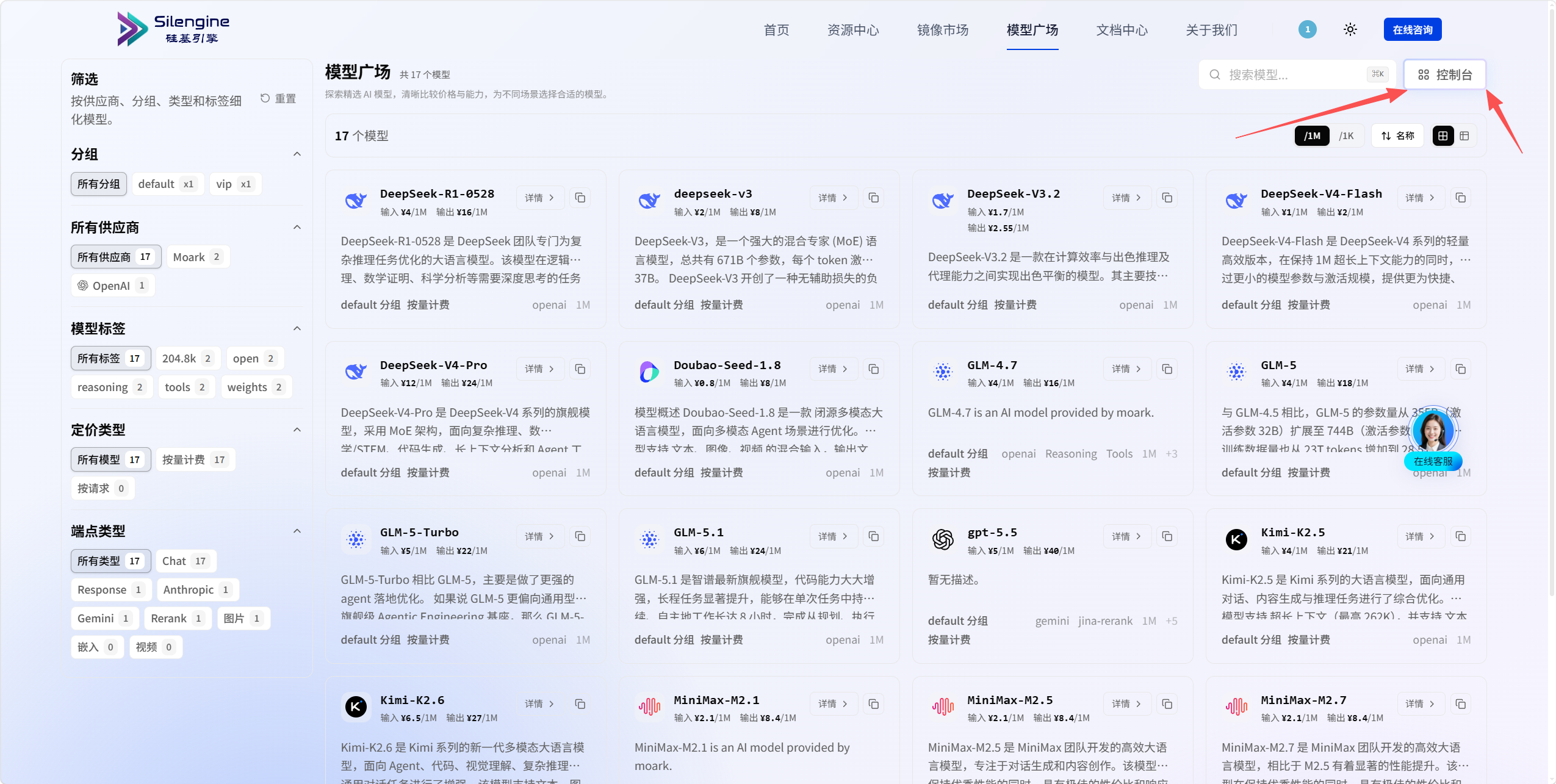Go to the 首页 nav item
Screen dimensions: 1556x784
click(776, 30)
